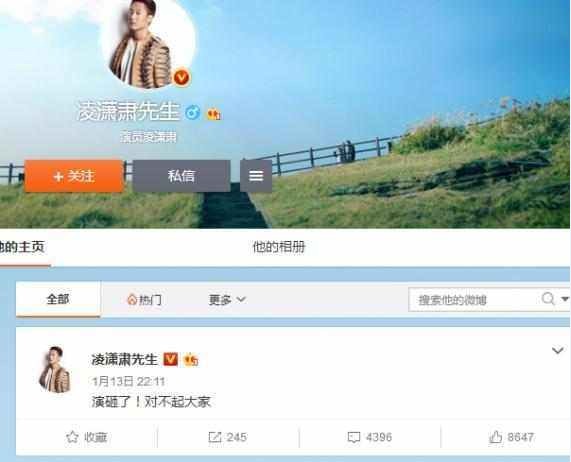The height and width of the screenshot is (462, 571).
Task: Switch to the 他的相册 tab
Action: pos(279,247)
